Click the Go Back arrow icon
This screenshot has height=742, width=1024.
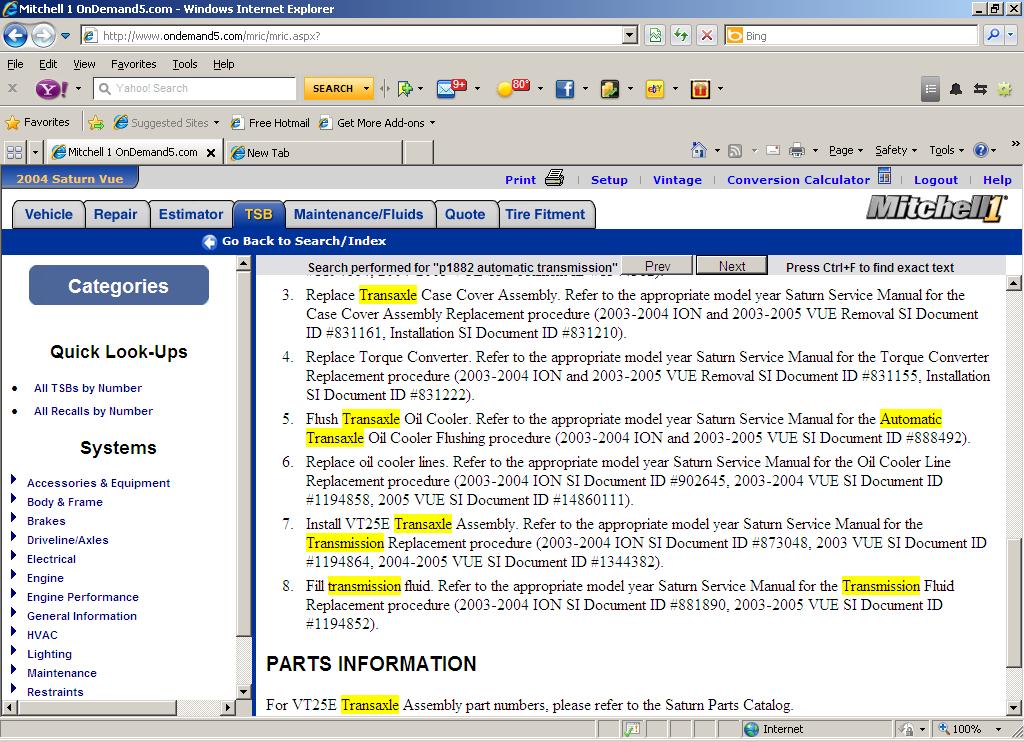click(209, 241)
